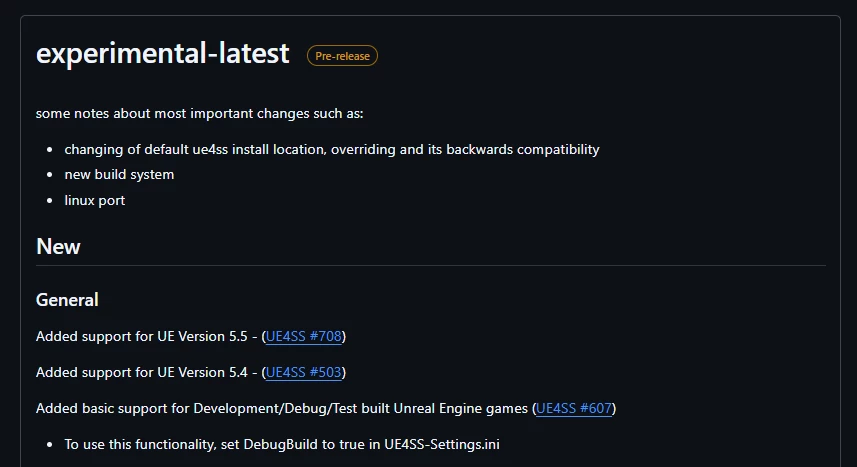Viewport: 857px width, 467px height.
Task: Click the "To use this functionality" bullet text
Action: click(281, 443)
